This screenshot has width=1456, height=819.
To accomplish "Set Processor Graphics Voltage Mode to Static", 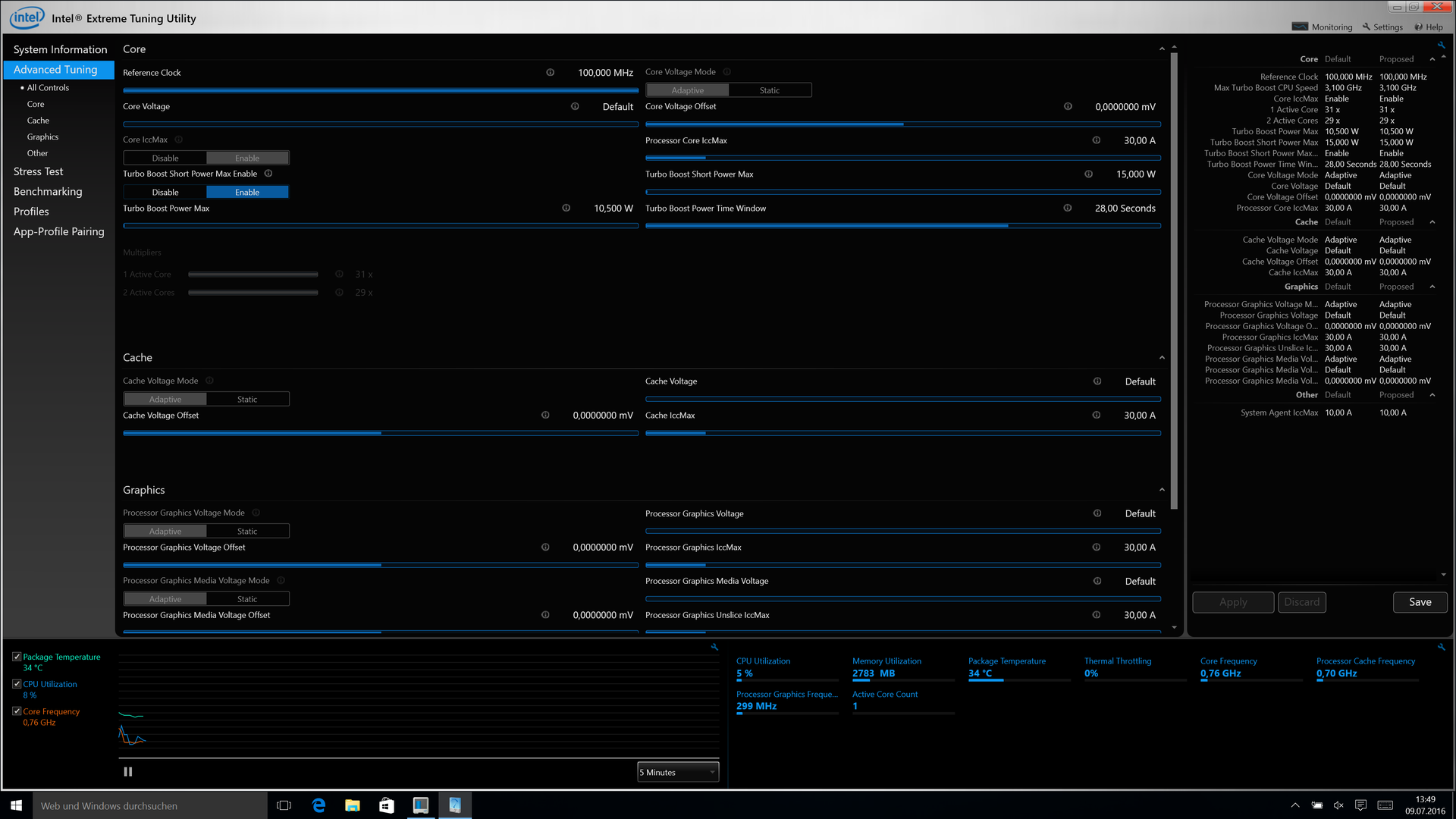I will 247,531.
